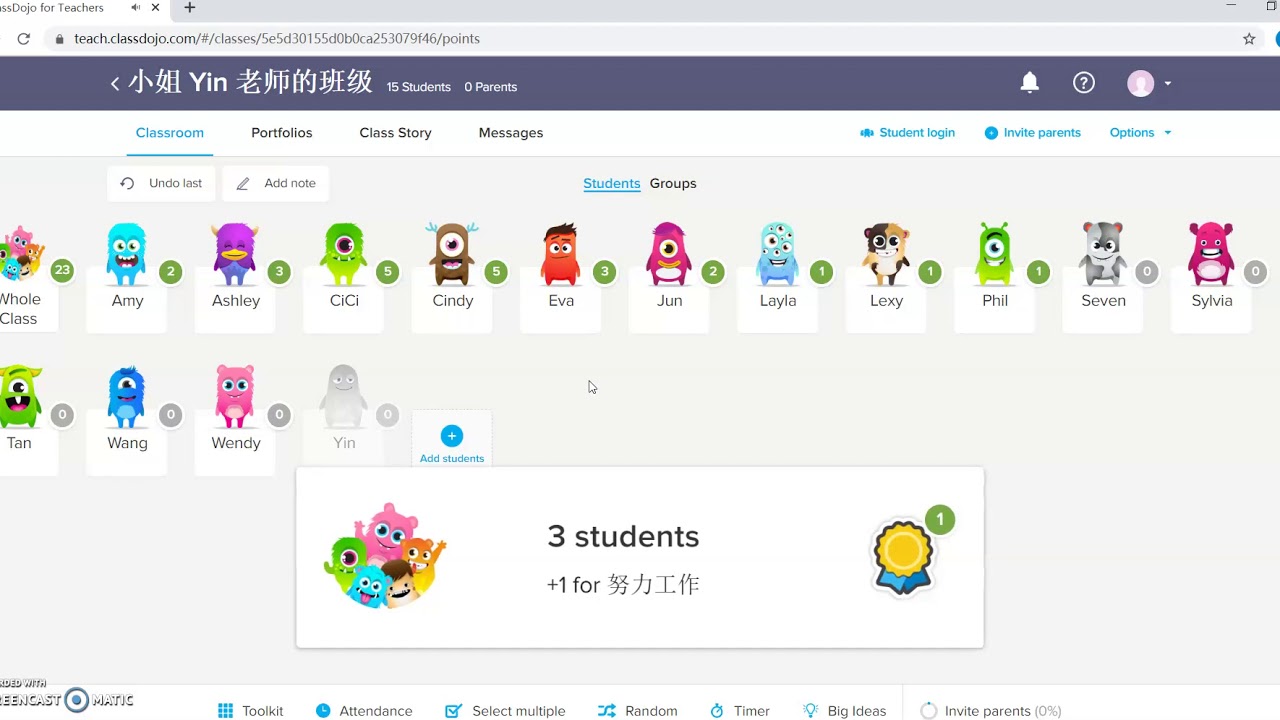Select Yin's grayed-out ghost avatar
This screenshot has width=1280, height=720.
(x=343, y=397)
